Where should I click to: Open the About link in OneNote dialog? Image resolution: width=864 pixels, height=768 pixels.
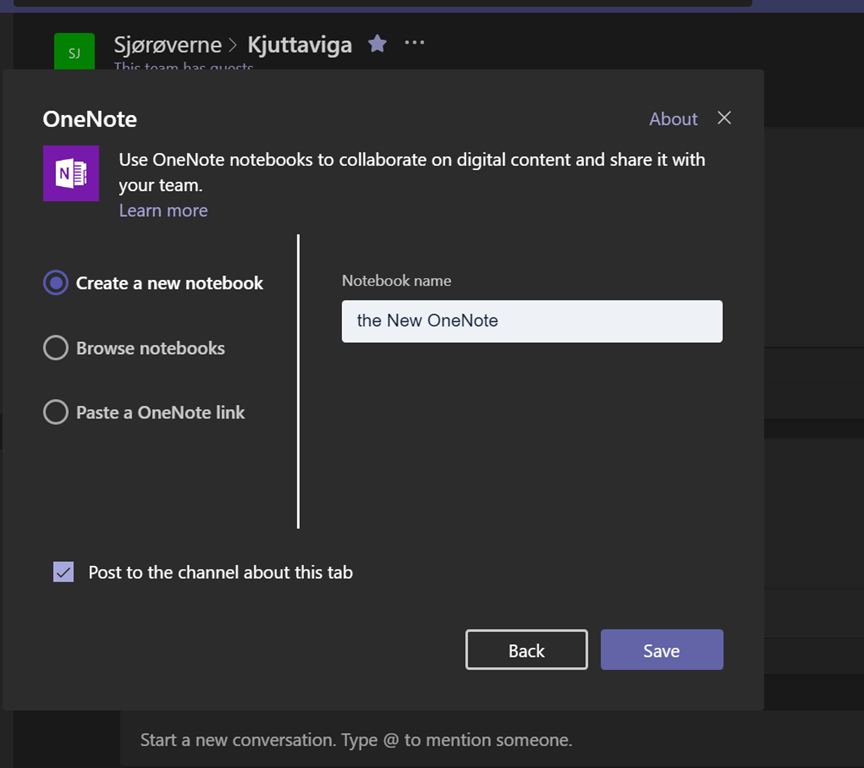(x=673, y=119)
